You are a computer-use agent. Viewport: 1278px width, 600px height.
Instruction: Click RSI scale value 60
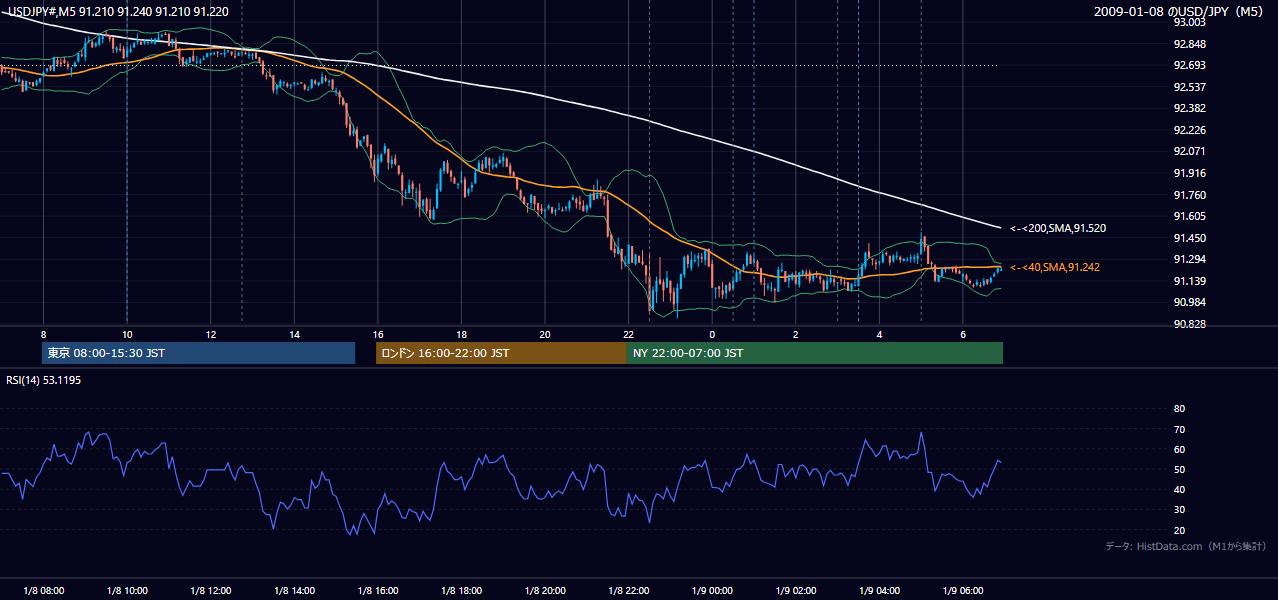pos(1179,449)
